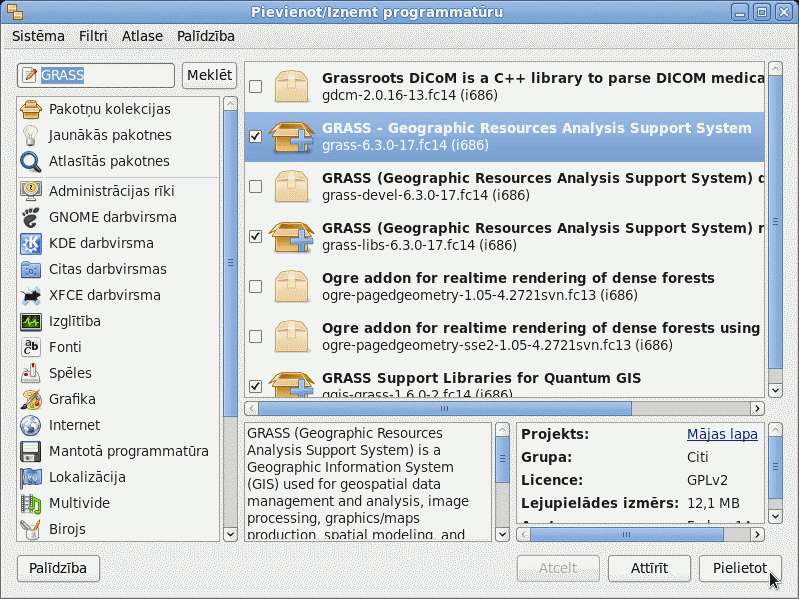Click the edit icon in search field

(x=30, y=75)
